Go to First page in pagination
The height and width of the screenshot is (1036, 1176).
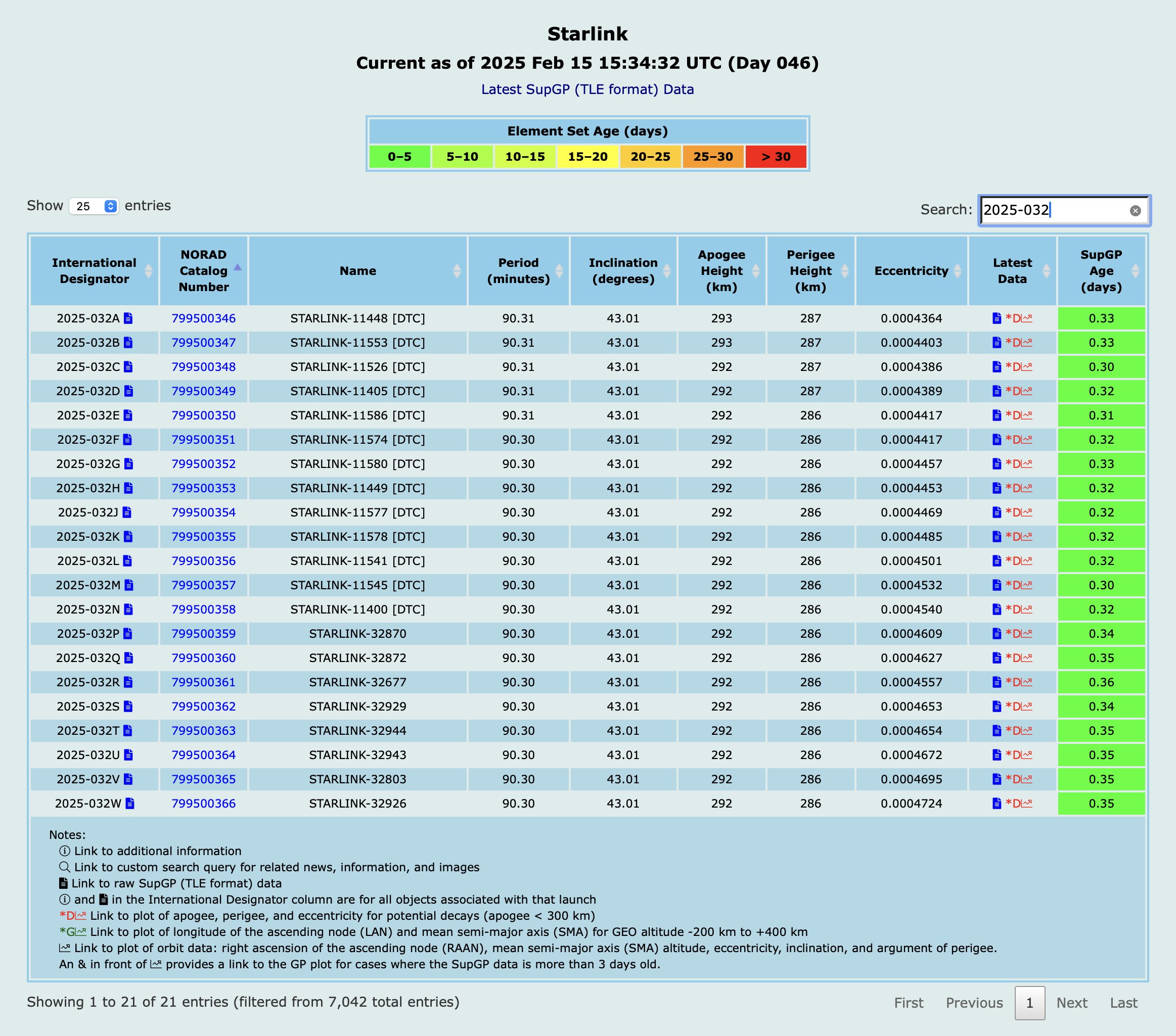tap(909, 1003)
